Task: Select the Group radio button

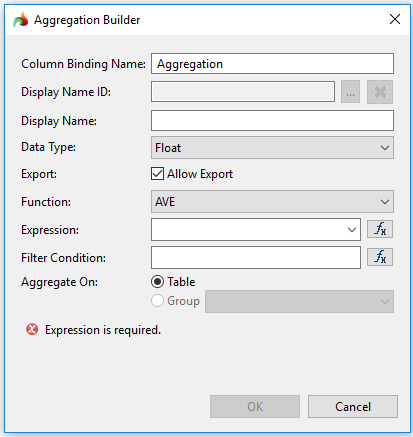Action: click(x=157, y=301)
